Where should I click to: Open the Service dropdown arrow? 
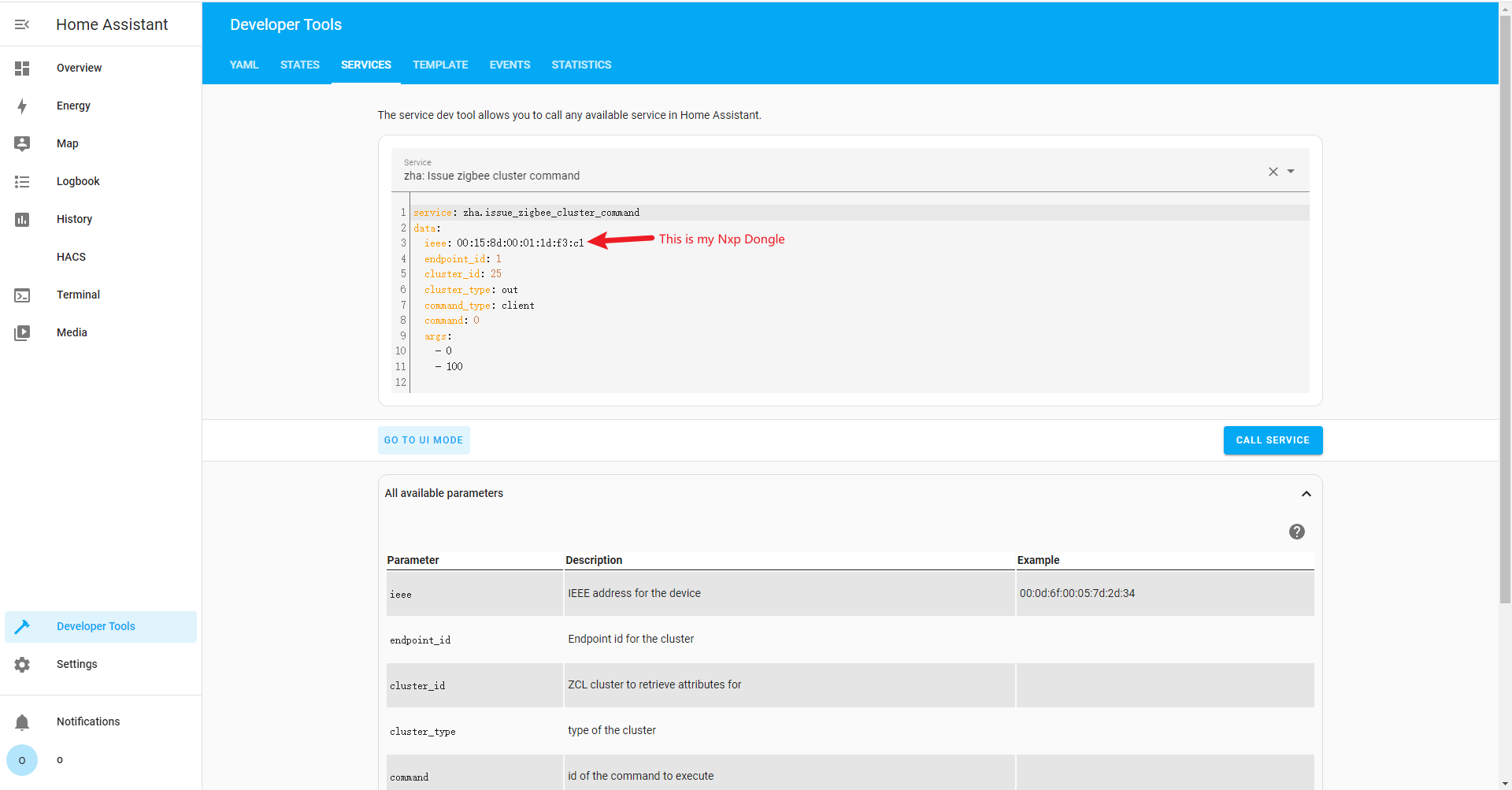coord(1291,172)
